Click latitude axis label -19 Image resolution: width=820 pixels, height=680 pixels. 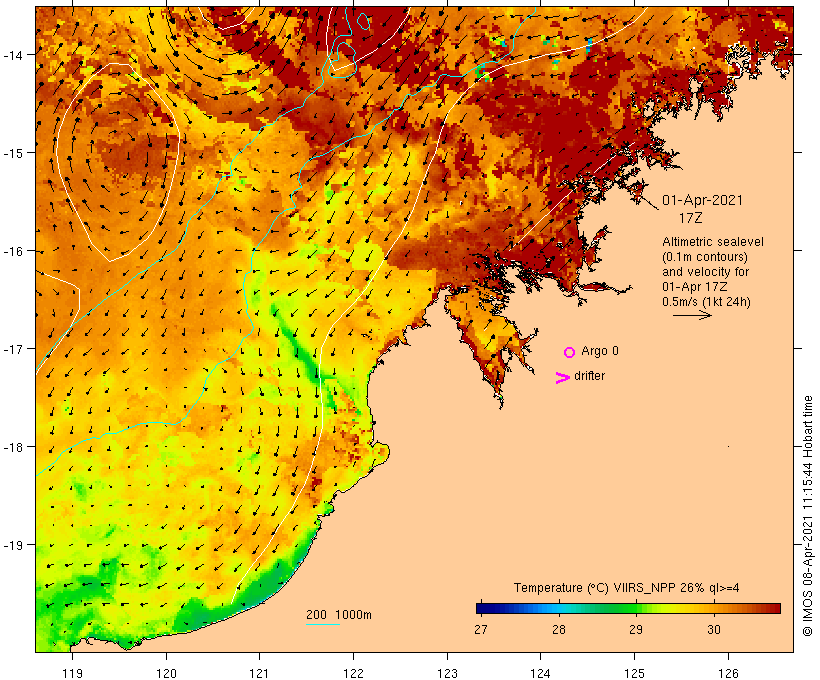pos(12,545)
